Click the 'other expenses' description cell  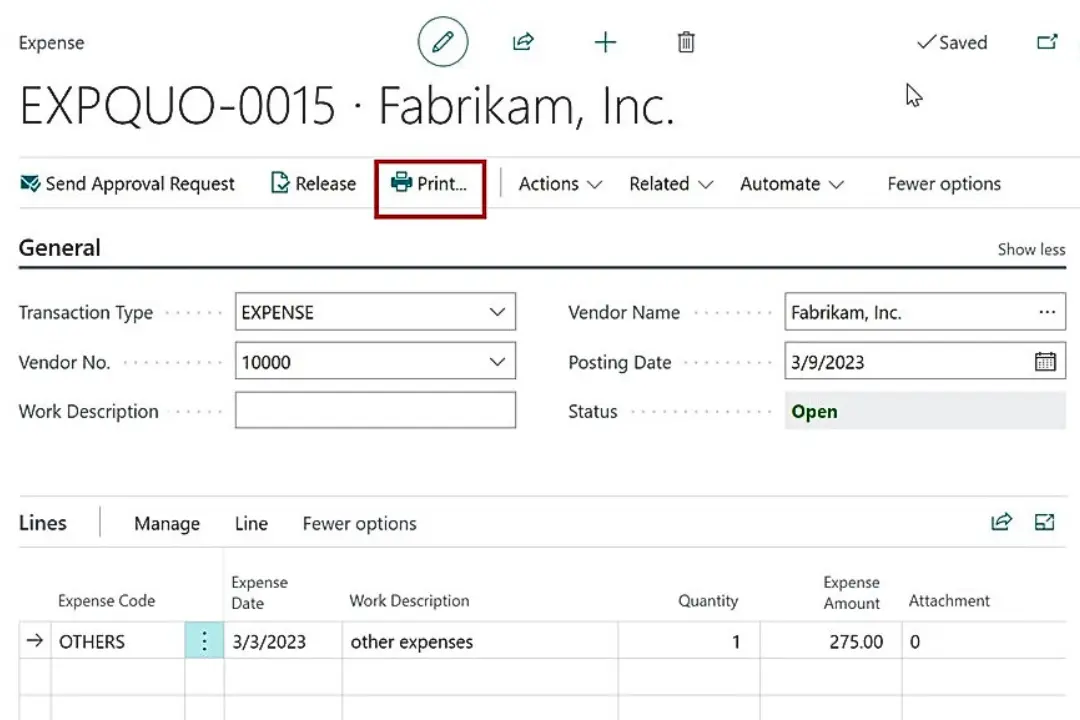coord(480,641)
